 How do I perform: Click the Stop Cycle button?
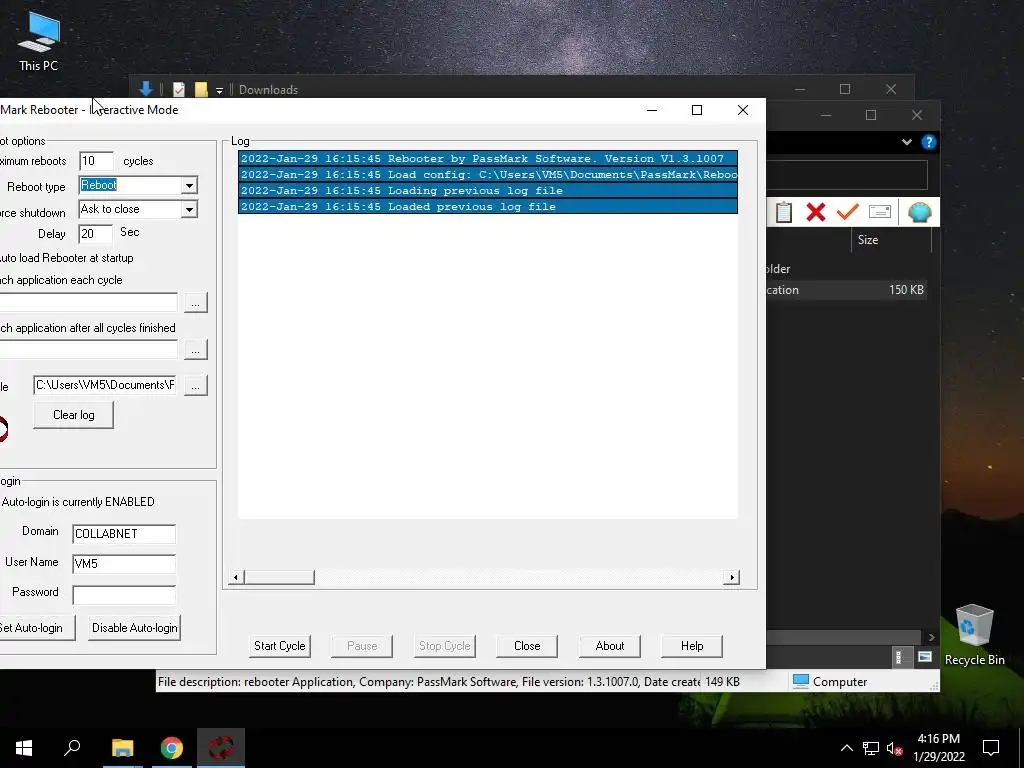tap(445, 646)
